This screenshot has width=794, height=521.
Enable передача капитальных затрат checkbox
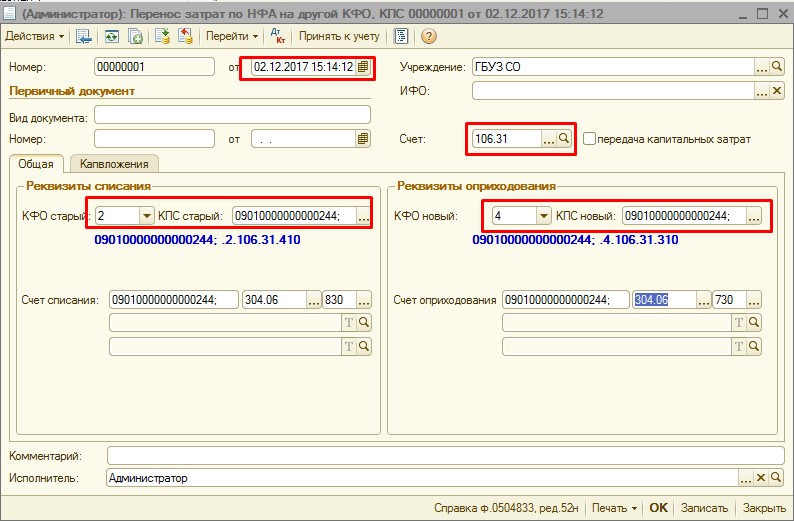tap(589, 139)
